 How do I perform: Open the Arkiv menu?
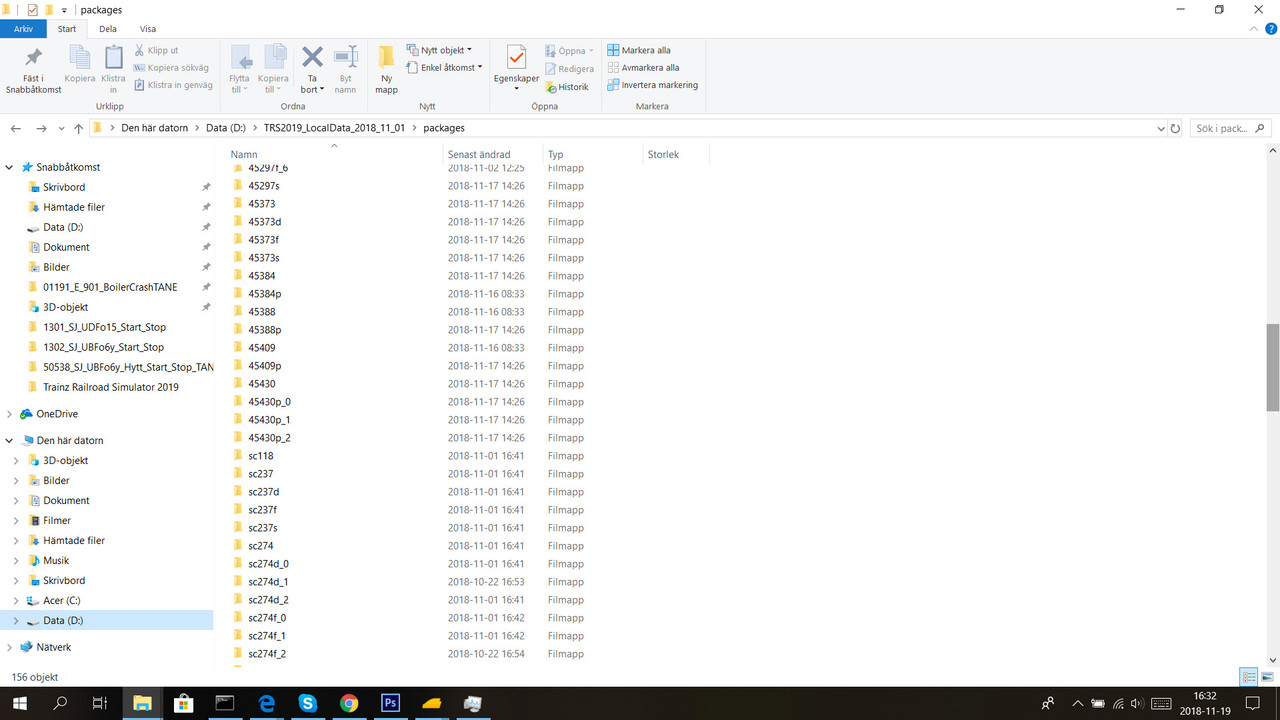point(23,28)
